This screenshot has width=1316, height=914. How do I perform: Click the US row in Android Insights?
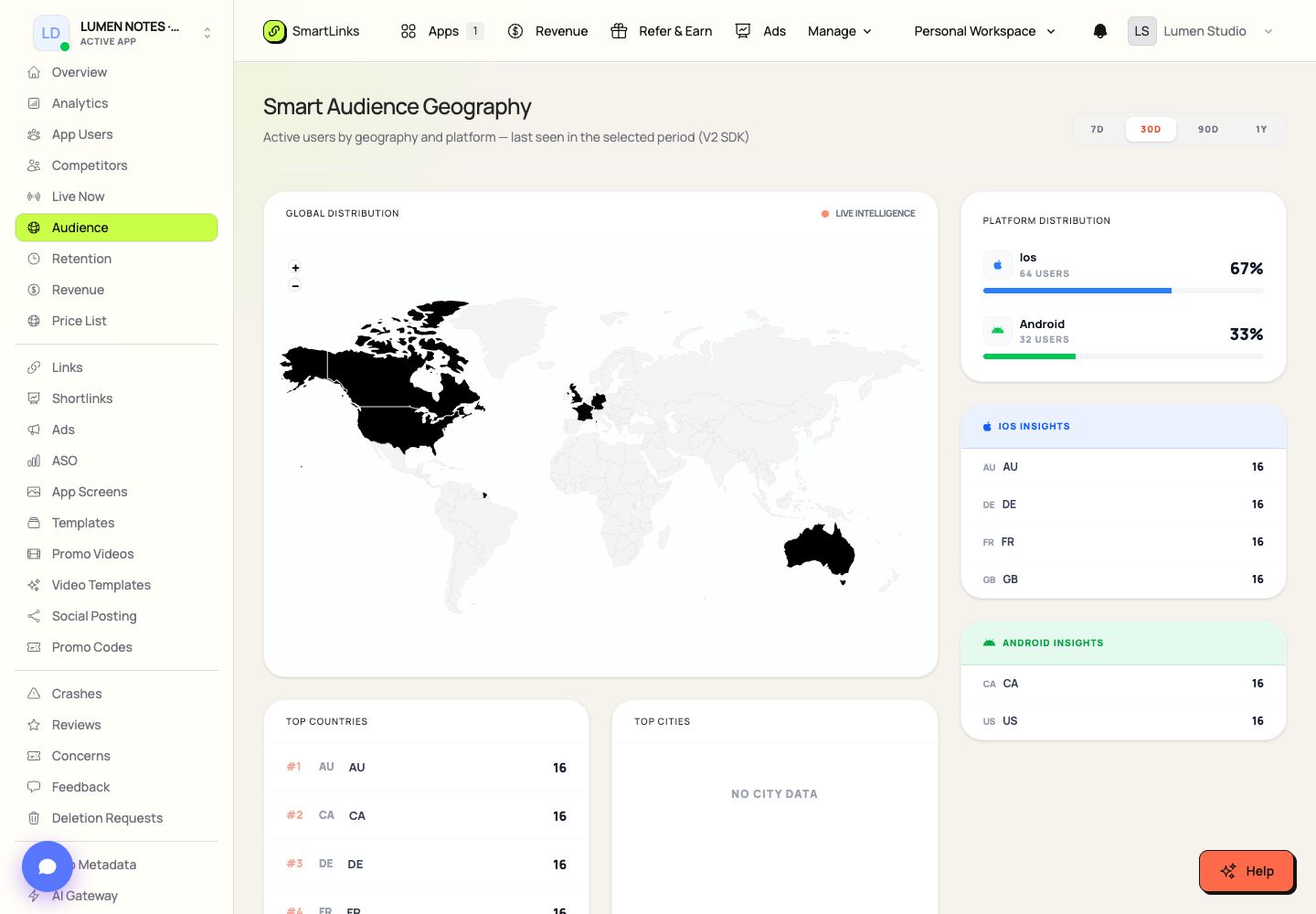(1123, 721)
